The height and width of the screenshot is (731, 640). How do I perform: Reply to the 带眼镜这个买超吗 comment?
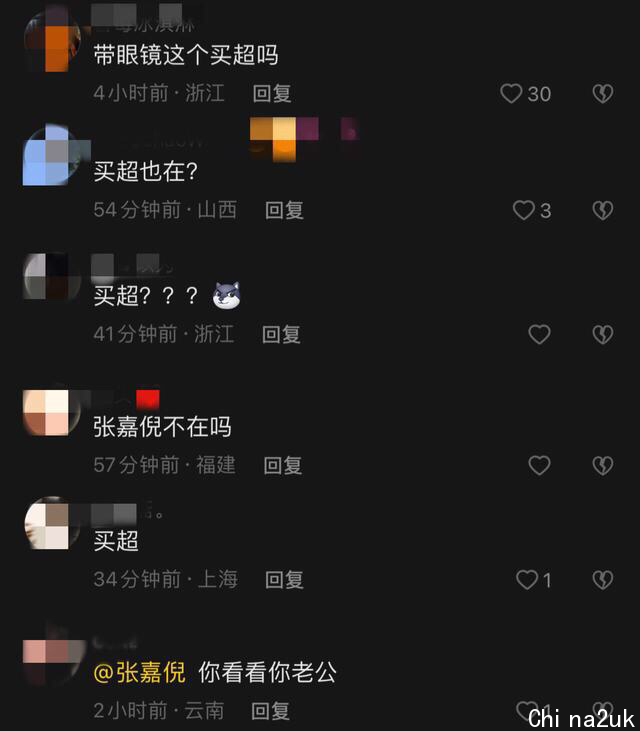pos(272,93)
